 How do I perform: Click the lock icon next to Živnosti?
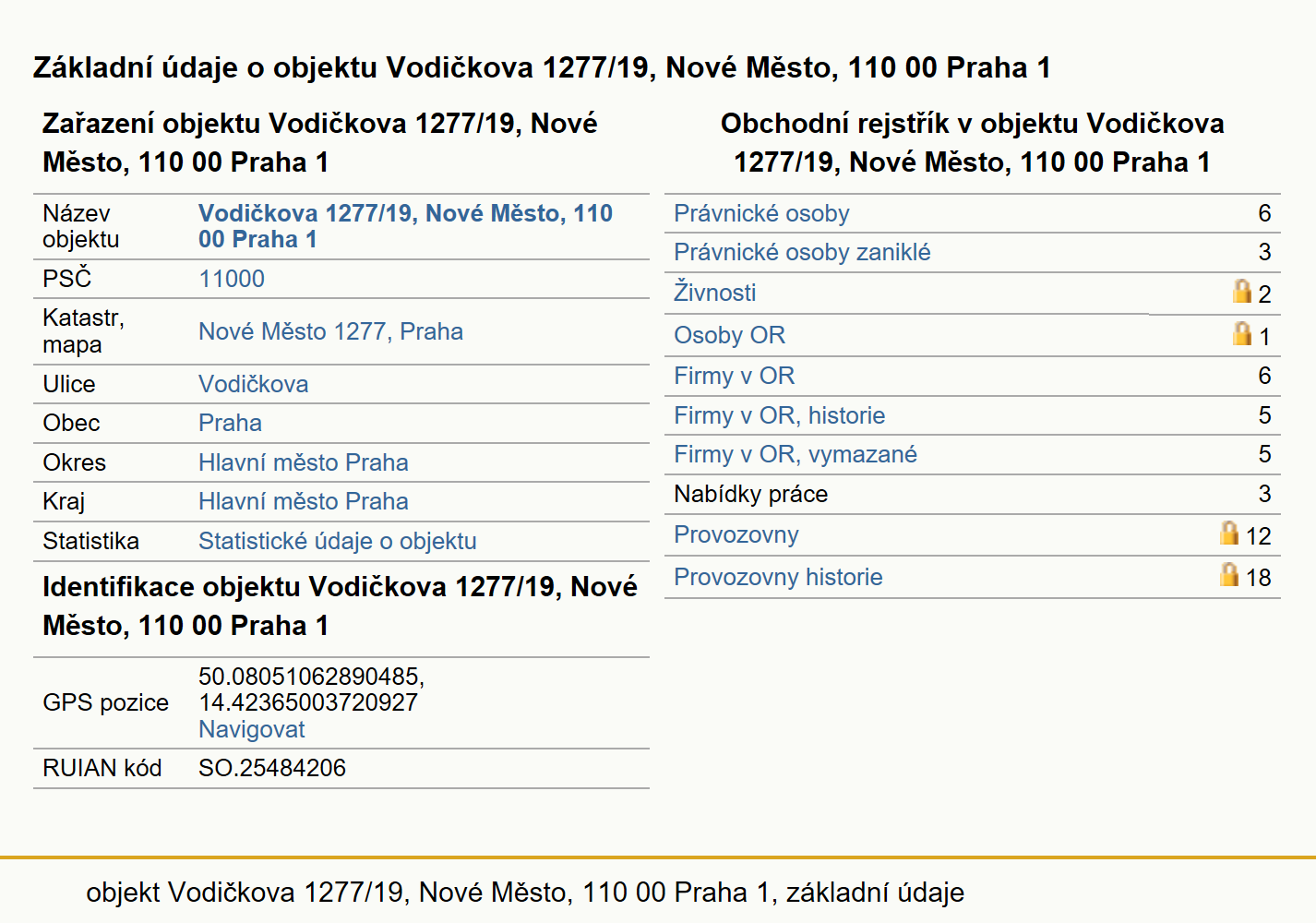point(1242,291)
